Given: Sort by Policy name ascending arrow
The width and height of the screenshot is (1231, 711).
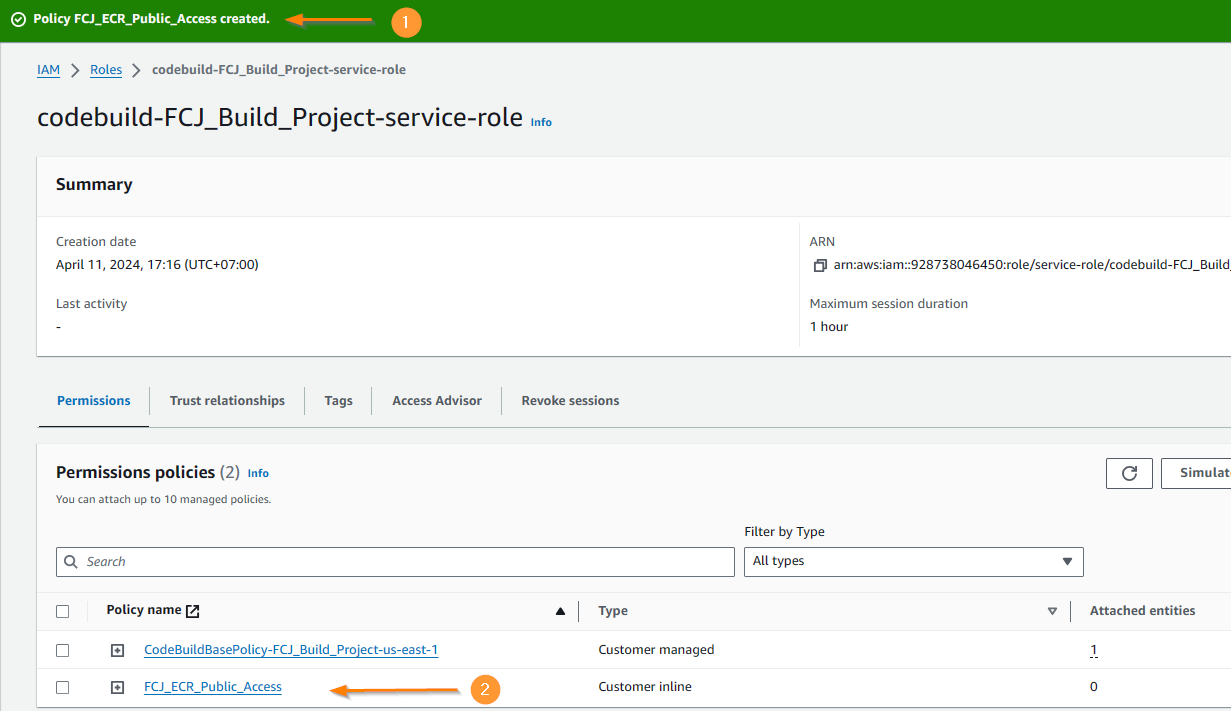Looking at the screenshot, I should point(560,611).
